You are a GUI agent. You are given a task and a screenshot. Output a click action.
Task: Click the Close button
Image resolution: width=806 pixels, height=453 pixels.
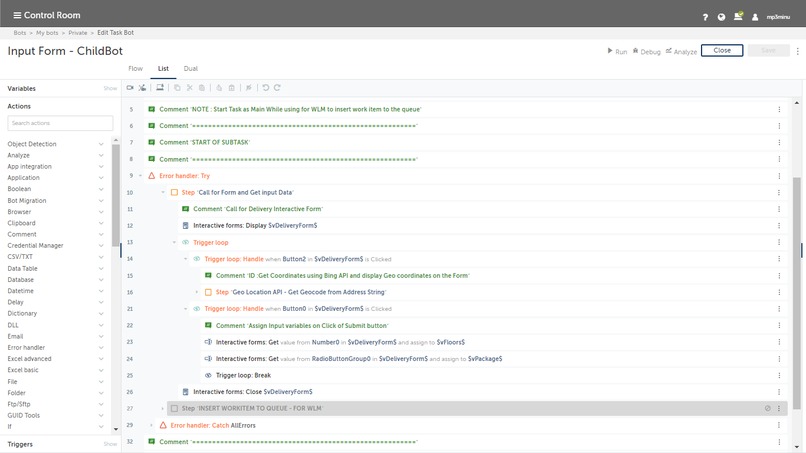pyautogui.click(x=722, y=50)
